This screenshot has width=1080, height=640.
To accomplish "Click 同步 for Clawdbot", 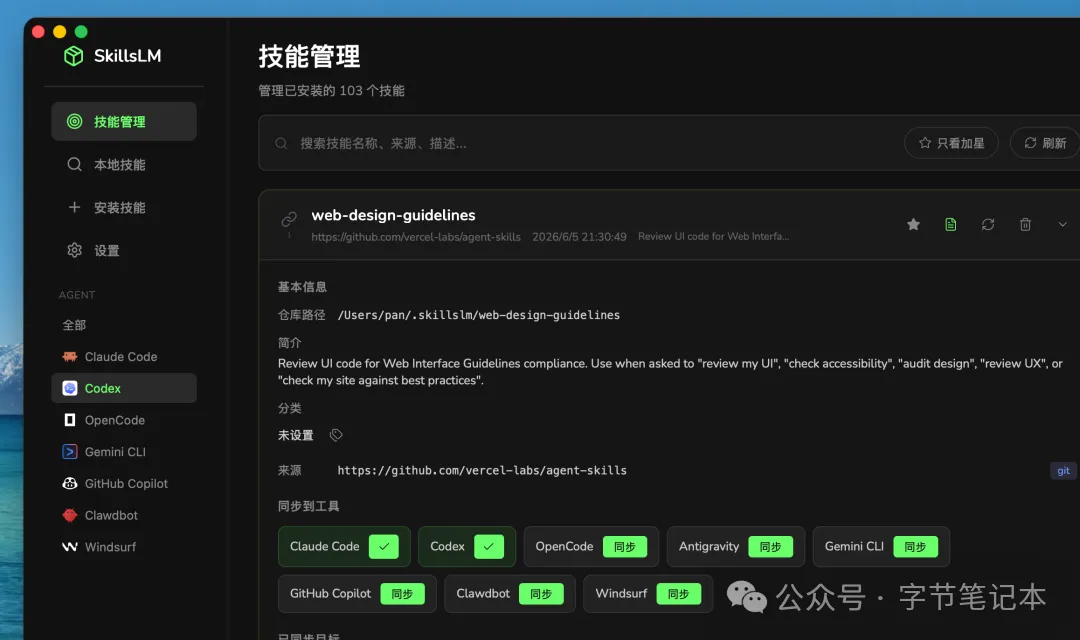I will (541, 594).
